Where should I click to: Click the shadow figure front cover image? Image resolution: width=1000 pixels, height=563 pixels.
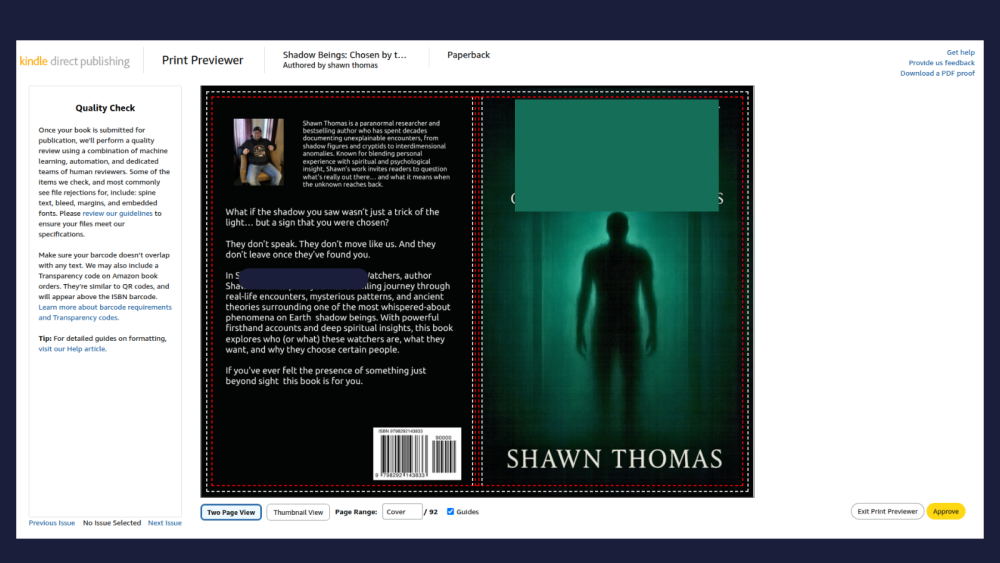tap(617, 320)
